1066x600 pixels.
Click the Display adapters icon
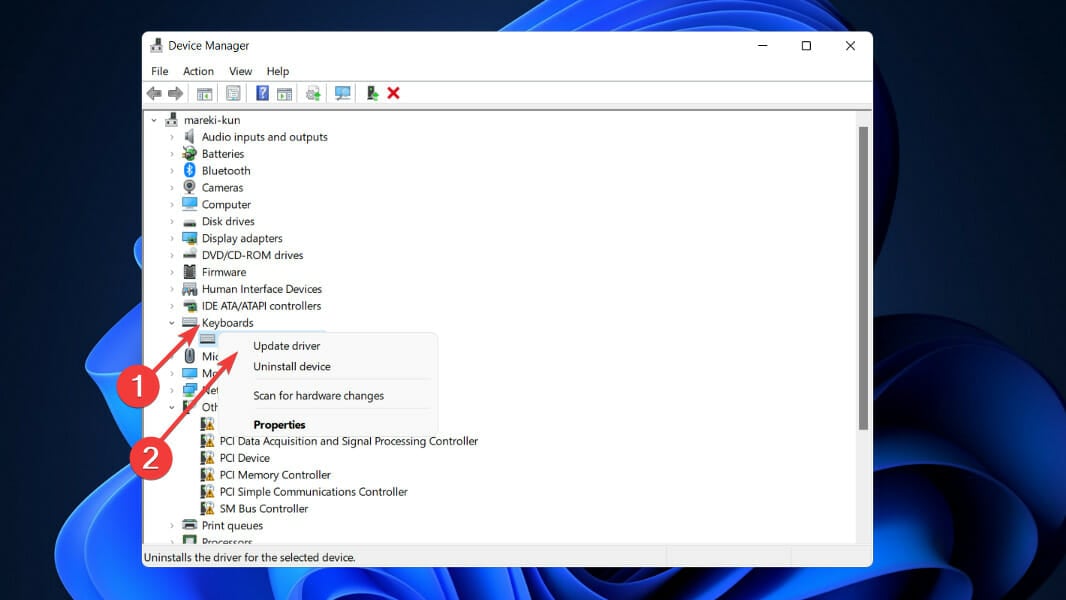[x=189, y=238]
